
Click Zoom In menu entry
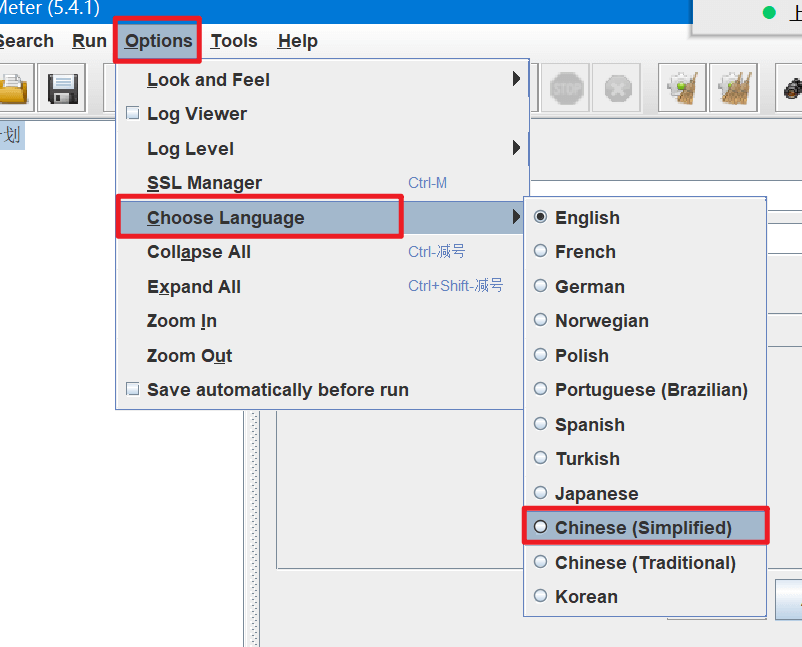click(x=320, y=321)
